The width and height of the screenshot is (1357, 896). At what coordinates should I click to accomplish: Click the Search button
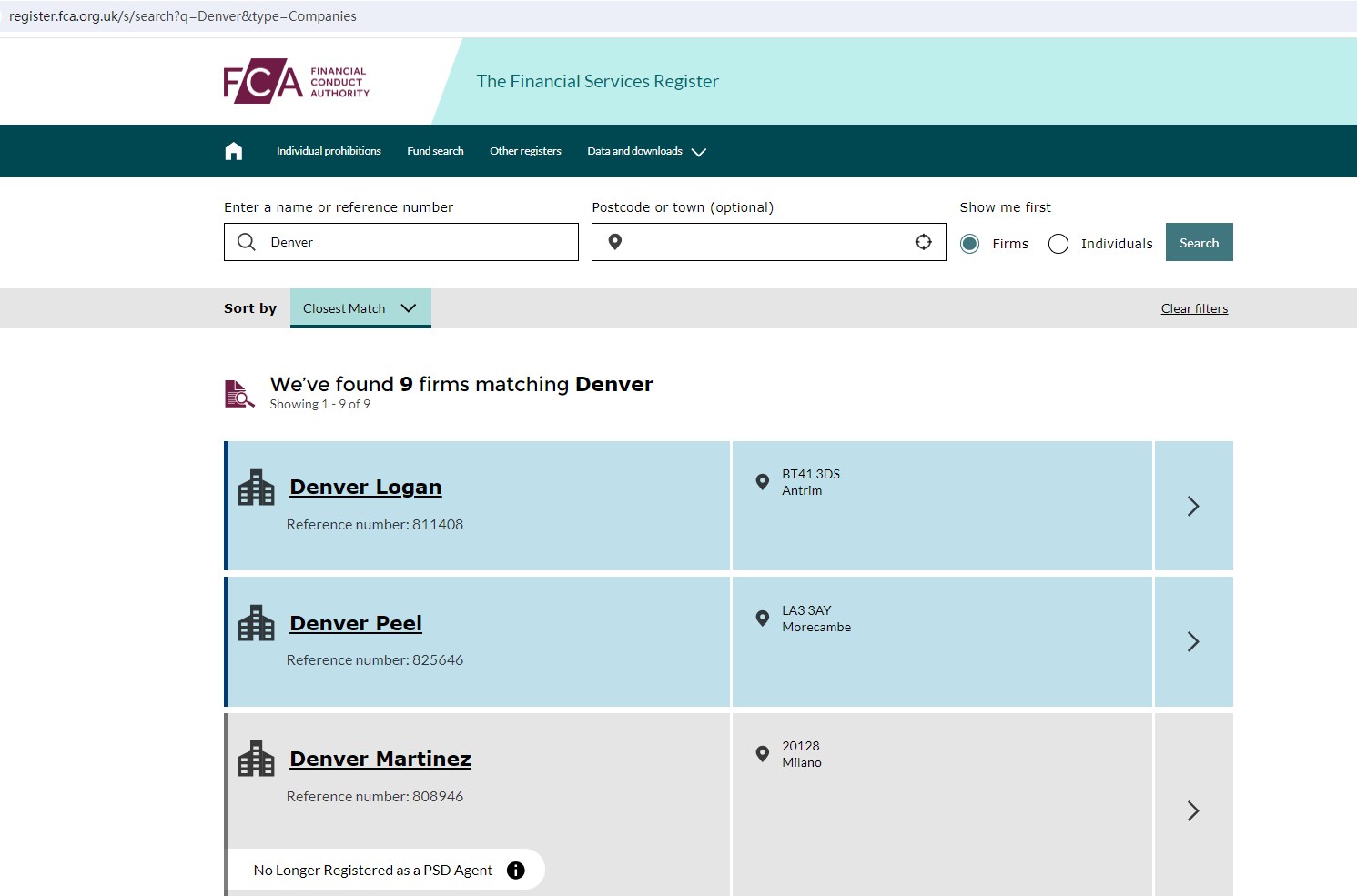(x=1200, y=242)
